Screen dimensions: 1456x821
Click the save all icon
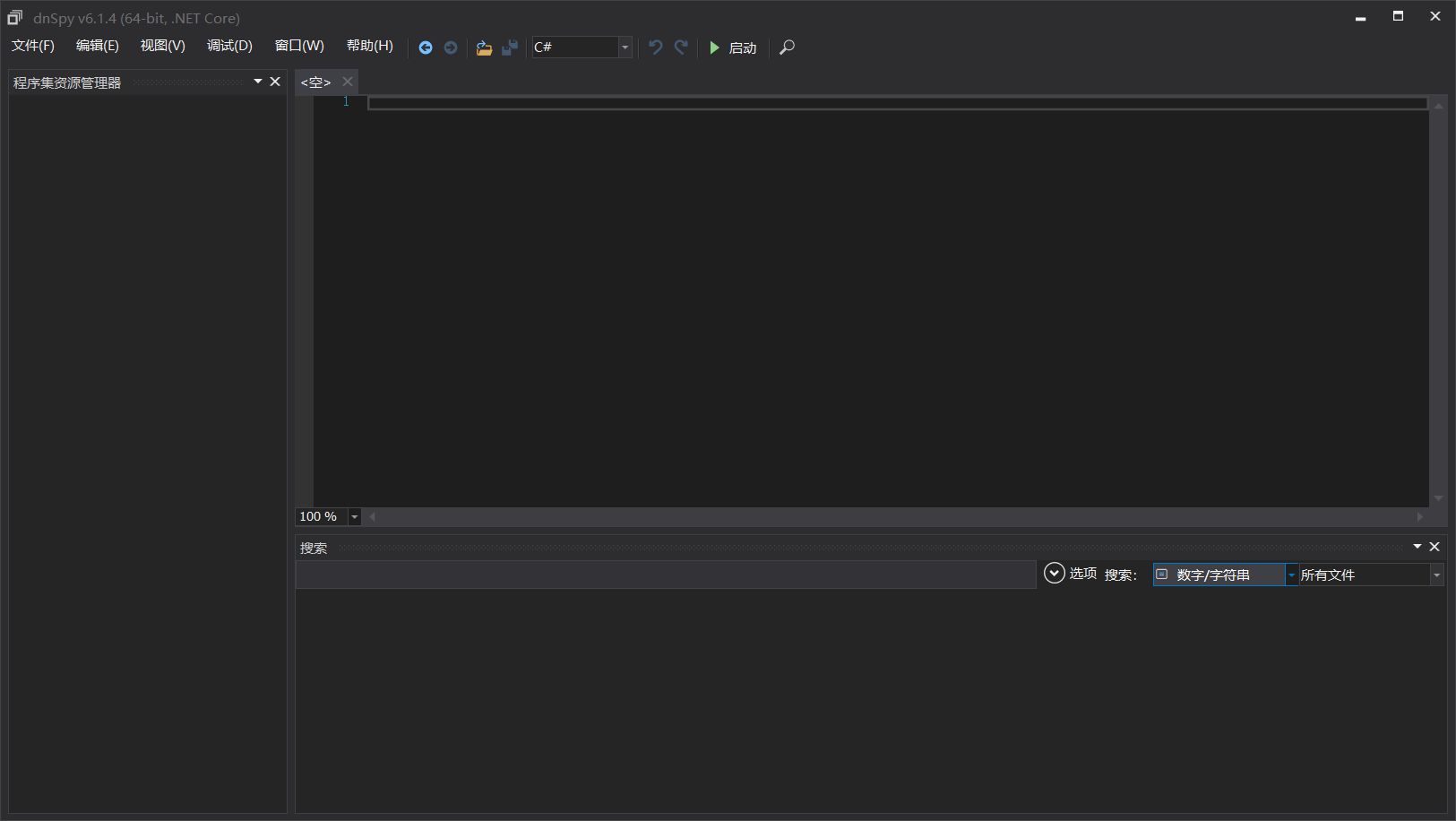[510, 48]
